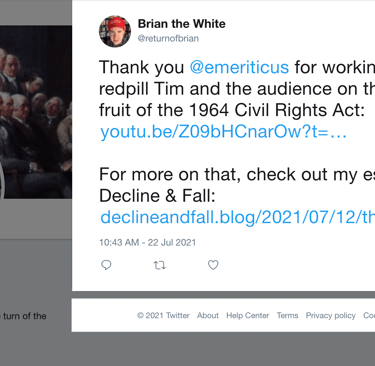375x366 pixels.
Task: Open the @emeriticus mention
Action: click(x=239, y=67)
